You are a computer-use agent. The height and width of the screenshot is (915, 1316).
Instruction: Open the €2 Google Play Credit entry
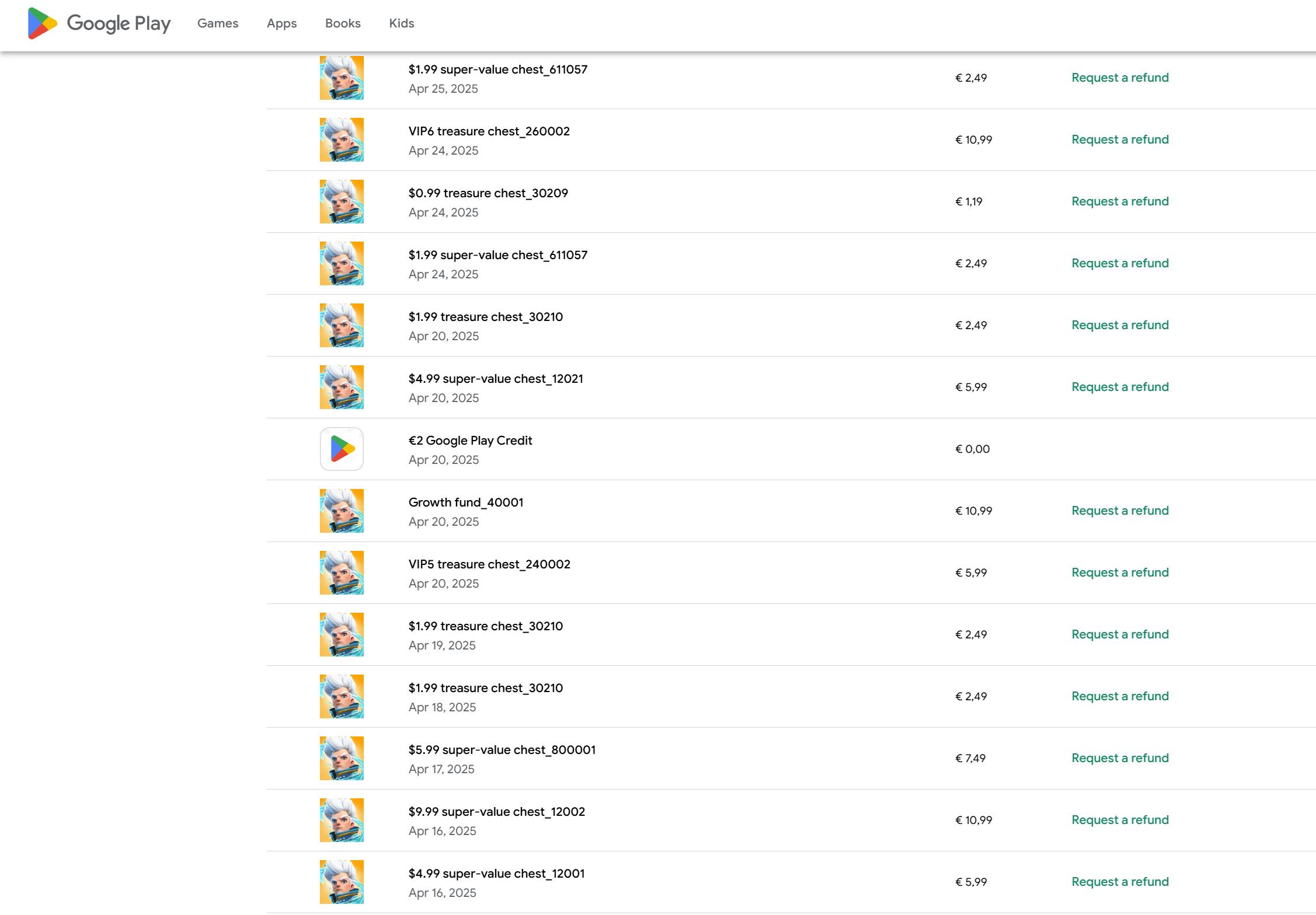(470, 441)
